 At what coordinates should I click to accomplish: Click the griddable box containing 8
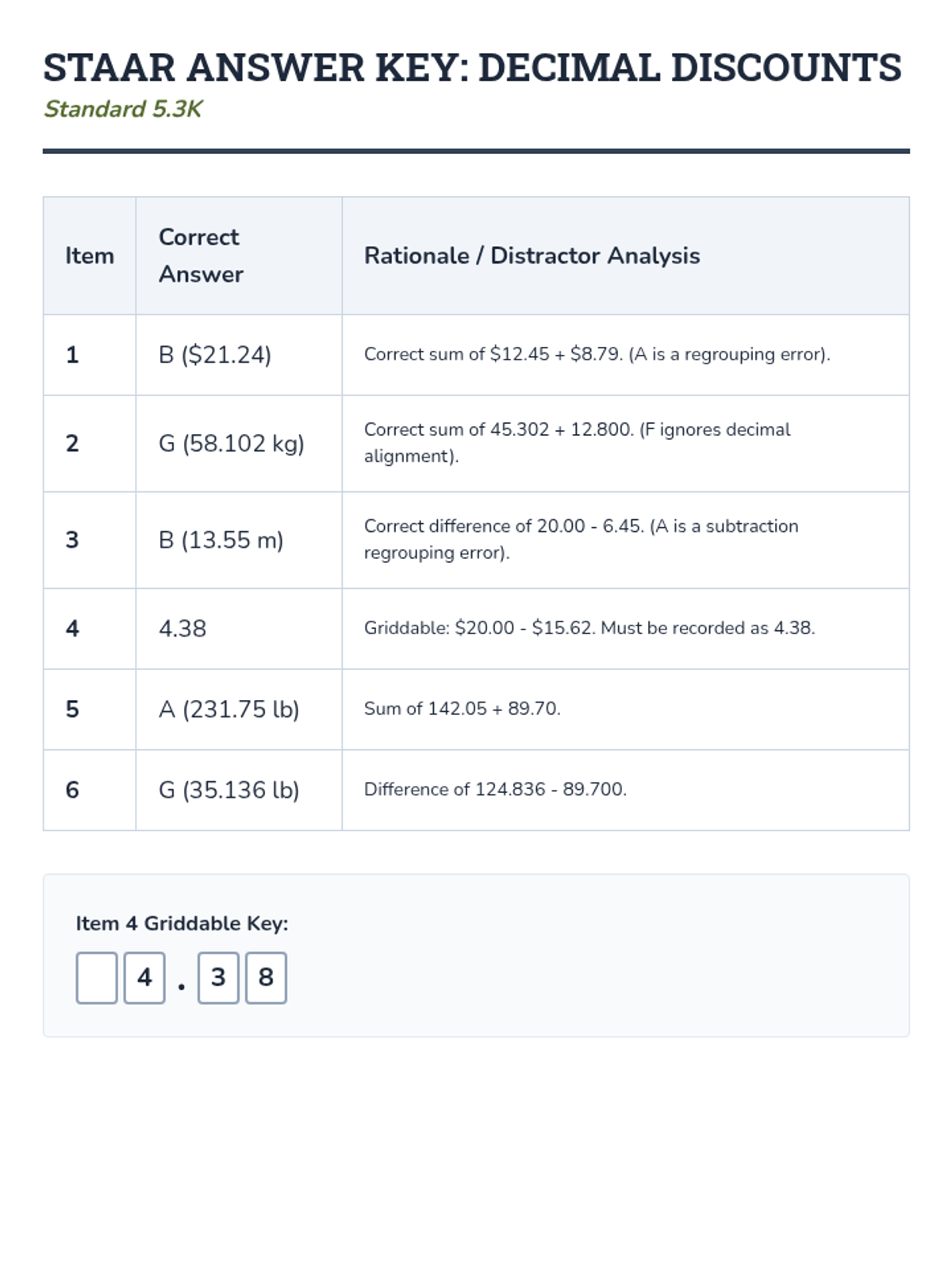click(266, 978)
